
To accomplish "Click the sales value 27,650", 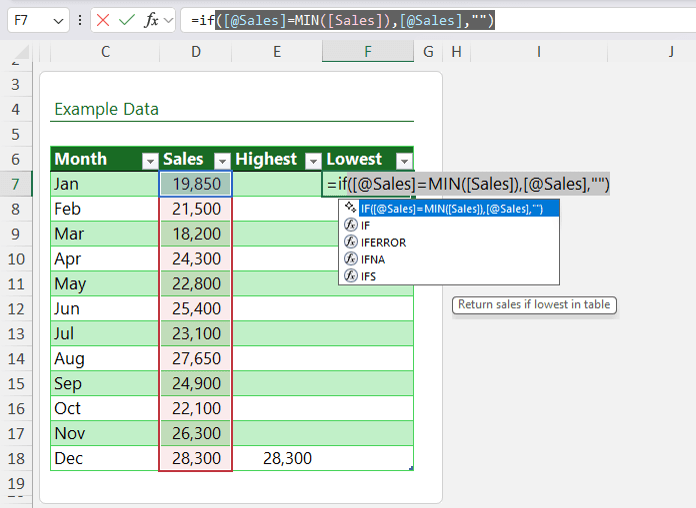I will coord(196,358).
